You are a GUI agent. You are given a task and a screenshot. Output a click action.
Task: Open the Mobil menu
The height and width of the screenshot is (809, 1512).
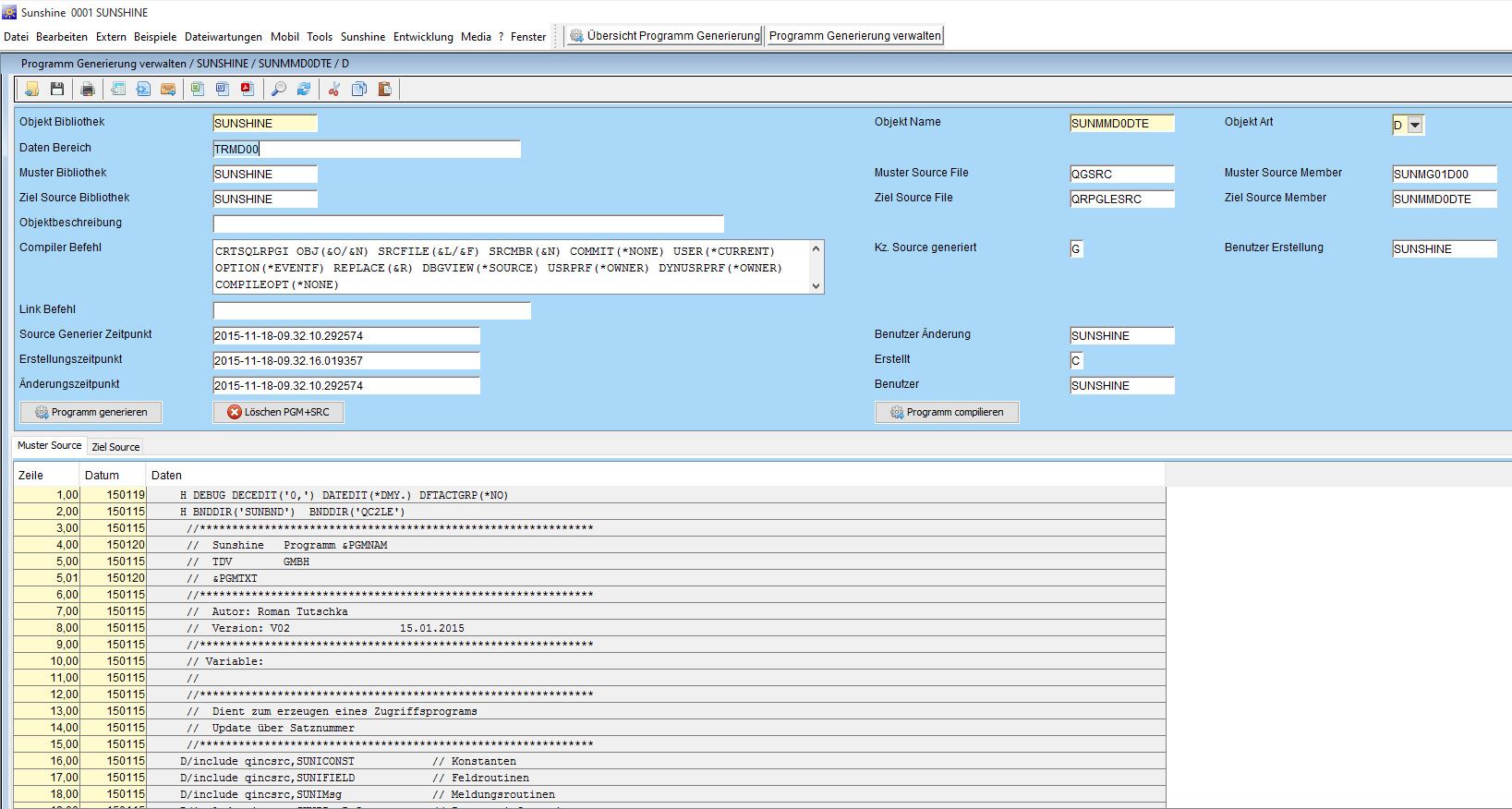[284, 37]
